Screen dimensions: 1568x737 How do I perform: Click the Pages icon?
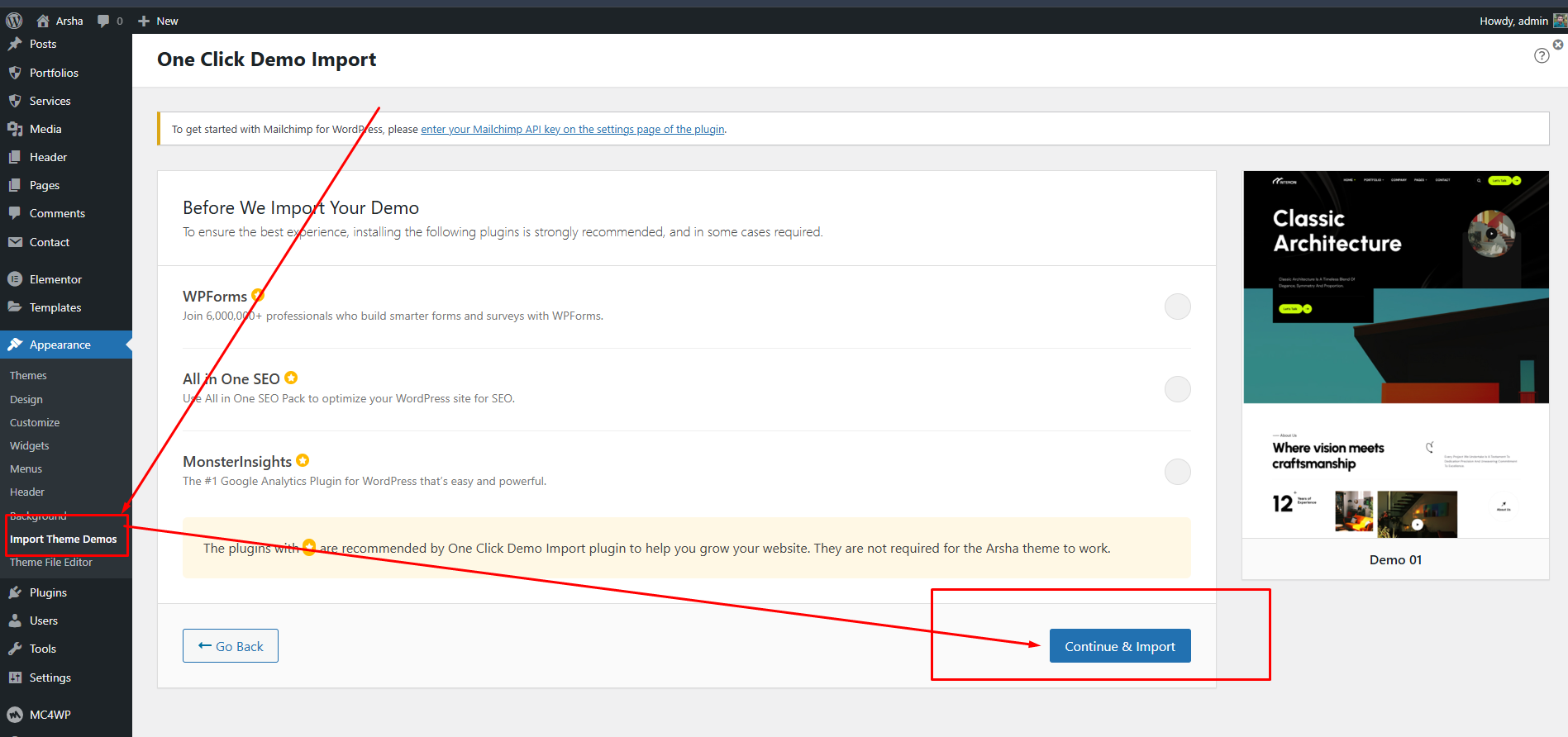[15, 185]
